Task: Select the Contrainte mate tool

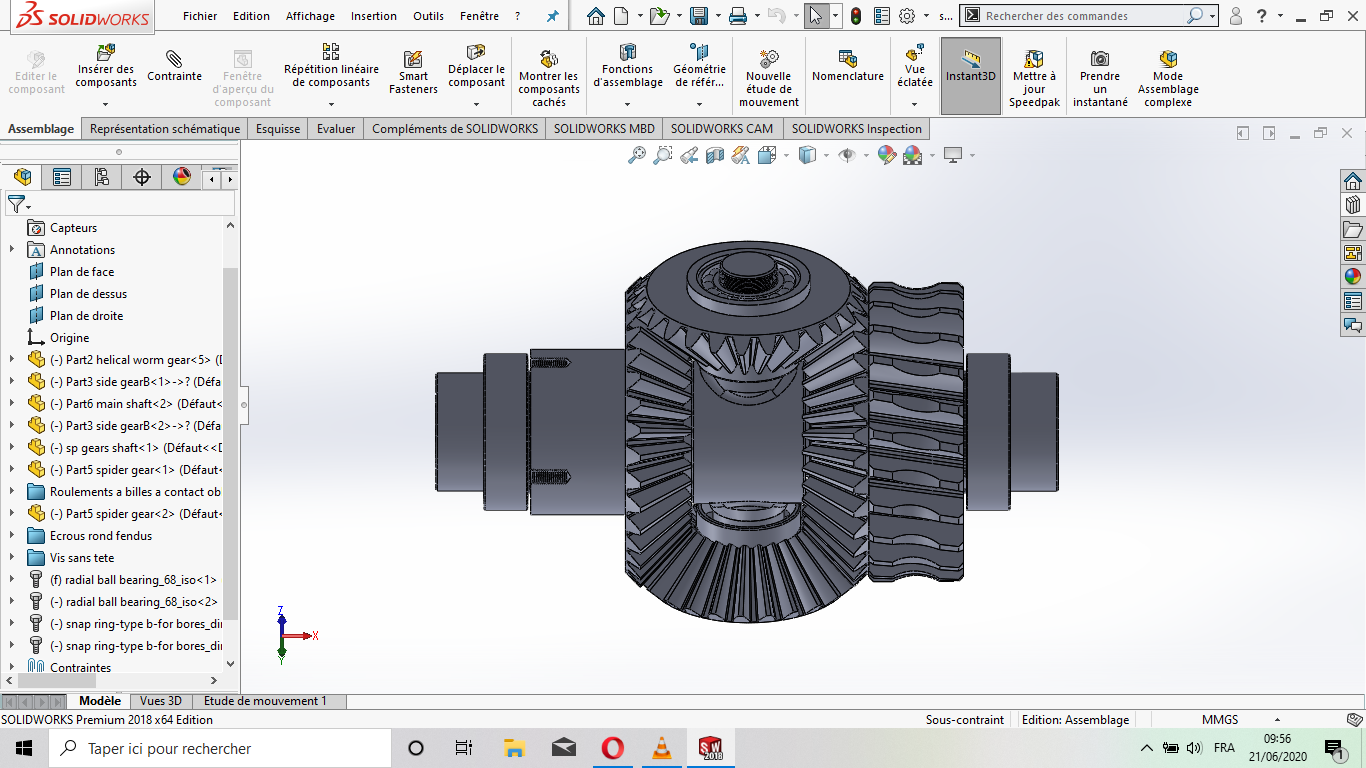Action: coord(174,66)
